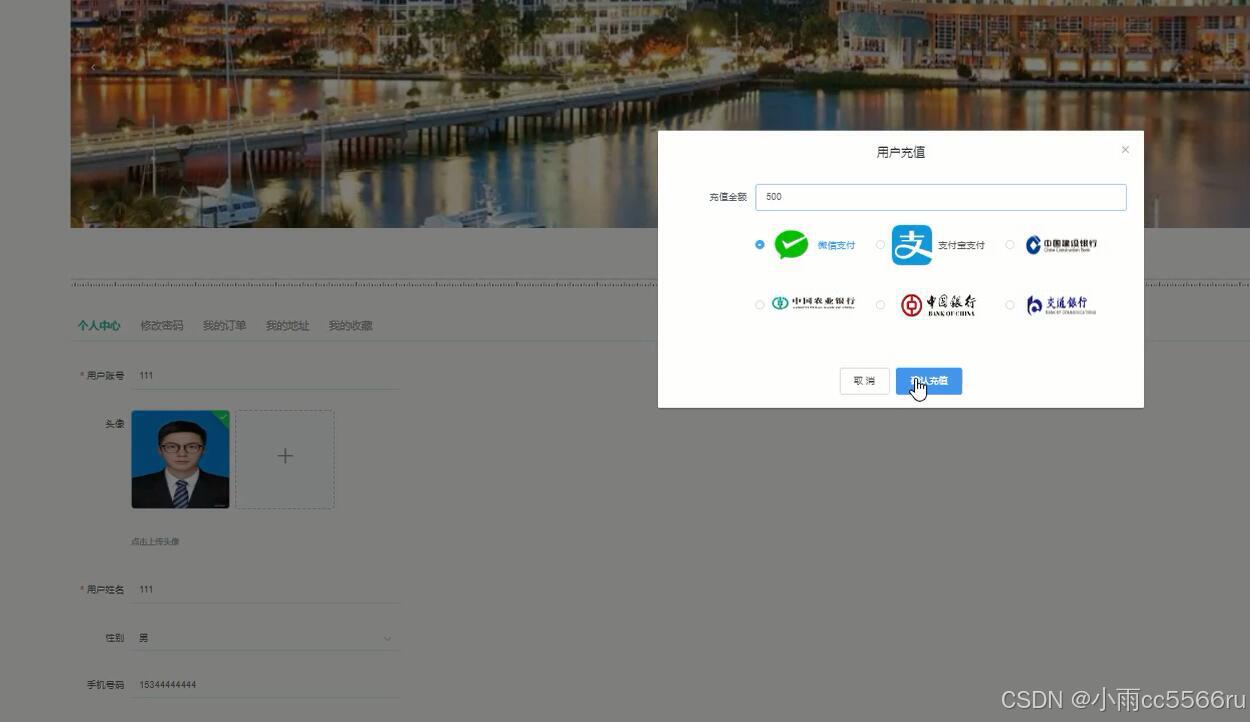
Task: Select the 支付宝支付 radio button
Action: click(880, 244)
